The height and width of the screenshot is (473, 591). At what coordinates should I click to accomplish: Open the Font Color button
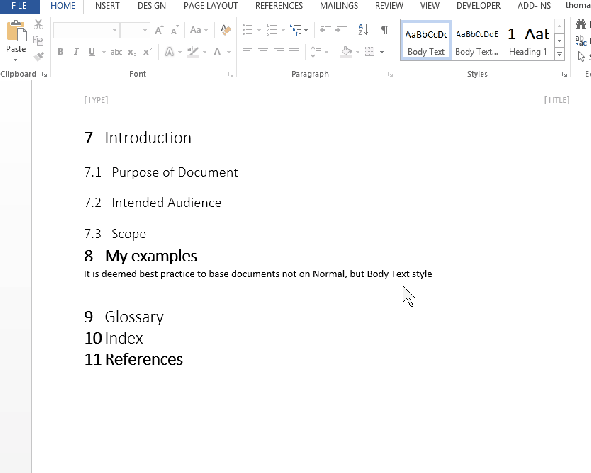(217, 52)
